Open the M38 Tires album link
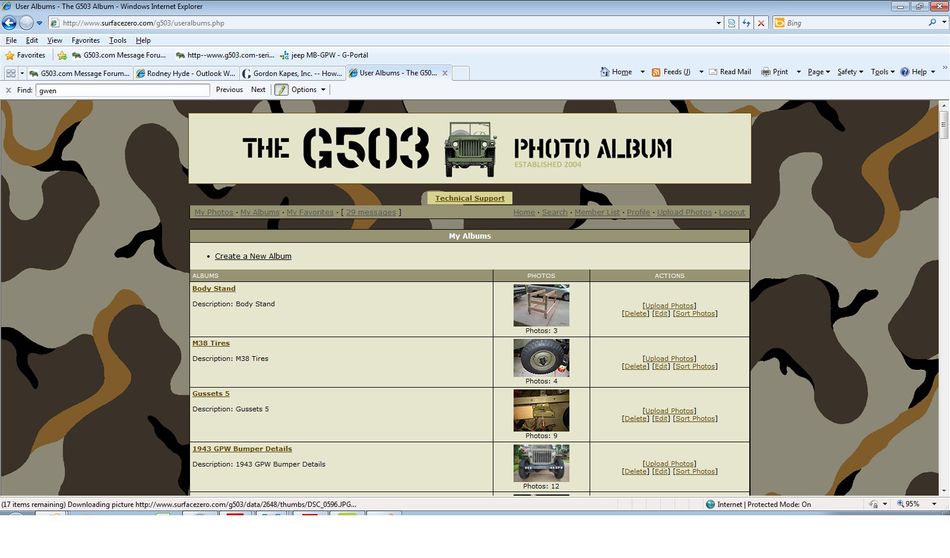This screenshot has height=558, width=950. tap(211, 343)
